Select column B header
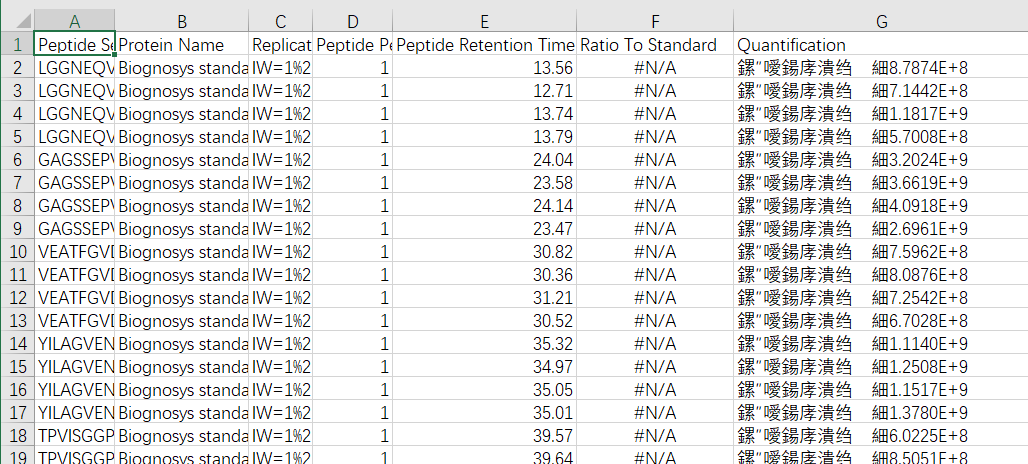The height and width of the screenshot is (464, 1028). click(x=182, y=22)
